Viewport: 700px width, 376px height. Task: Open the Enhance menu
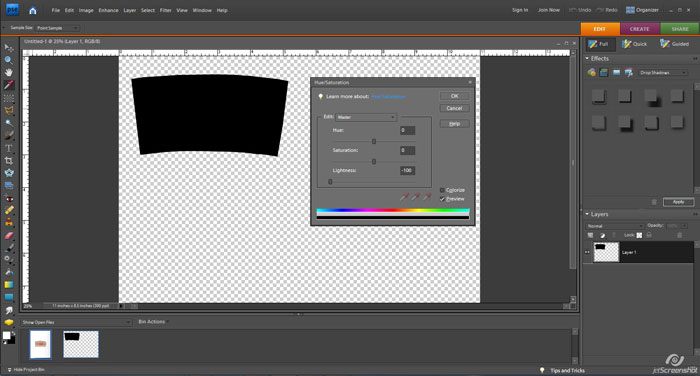pos(108,10)
